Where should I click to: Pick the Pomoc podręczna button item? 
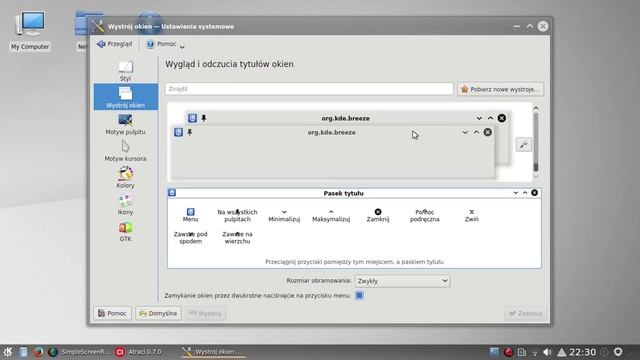(x=424, y=216)
